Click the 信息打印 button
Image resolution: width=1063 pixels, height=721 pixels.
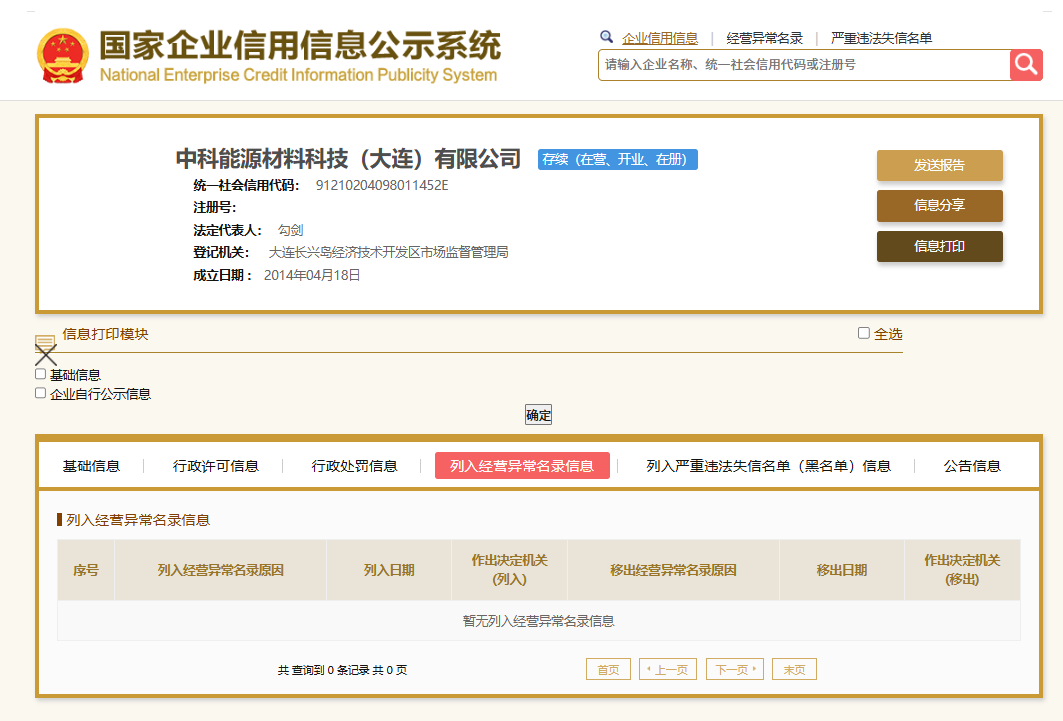[x=939, y=246]
